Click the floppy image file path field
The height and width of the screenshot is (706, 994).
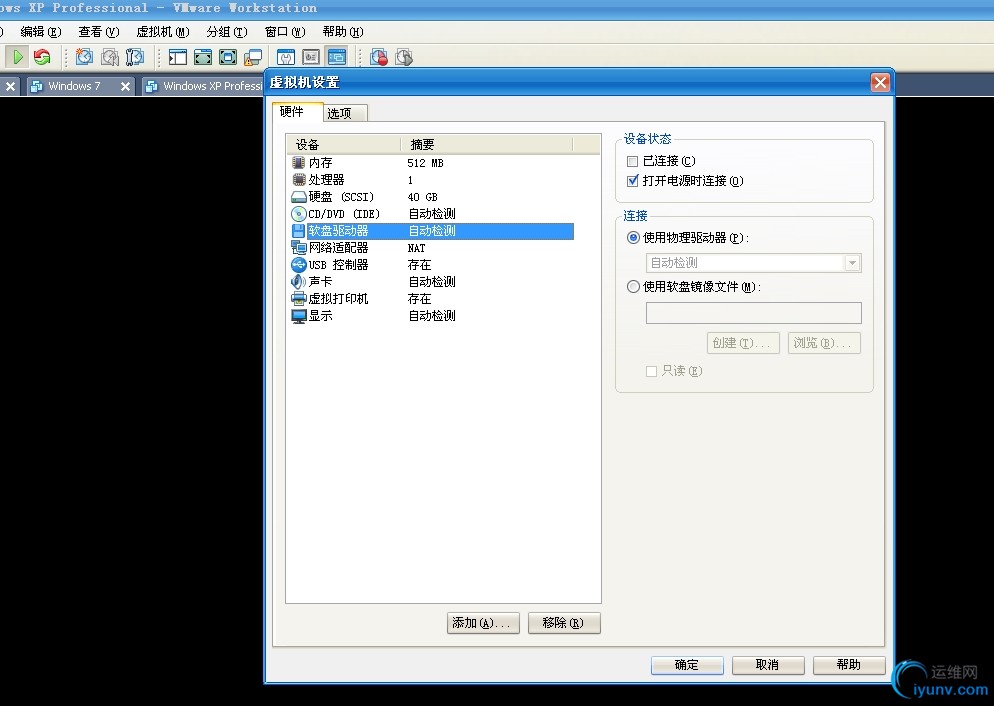click(753, 313)
